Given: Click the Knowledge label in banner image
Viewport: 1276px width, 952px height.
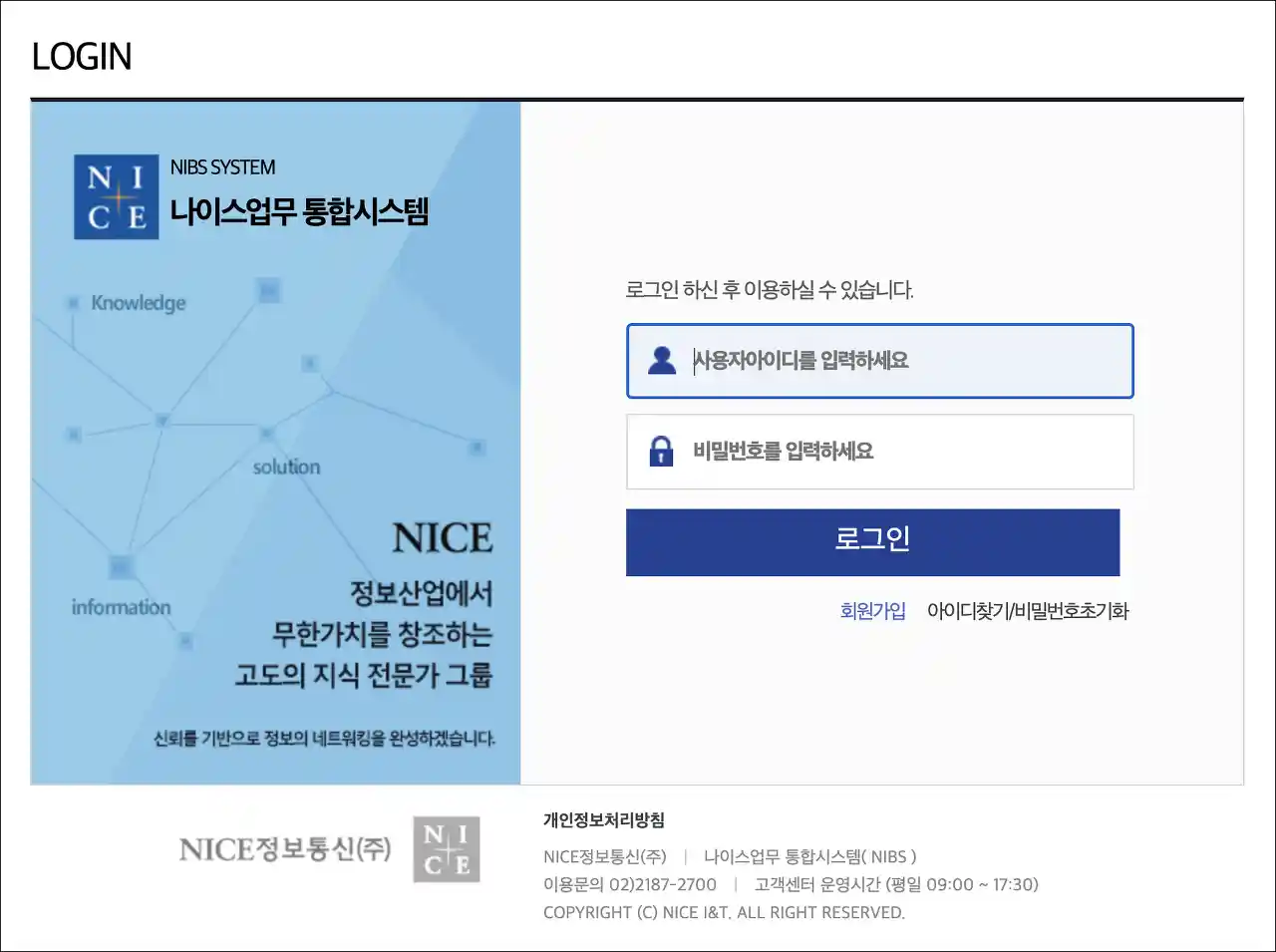Looking at the screenshot, I should [139, 303].
